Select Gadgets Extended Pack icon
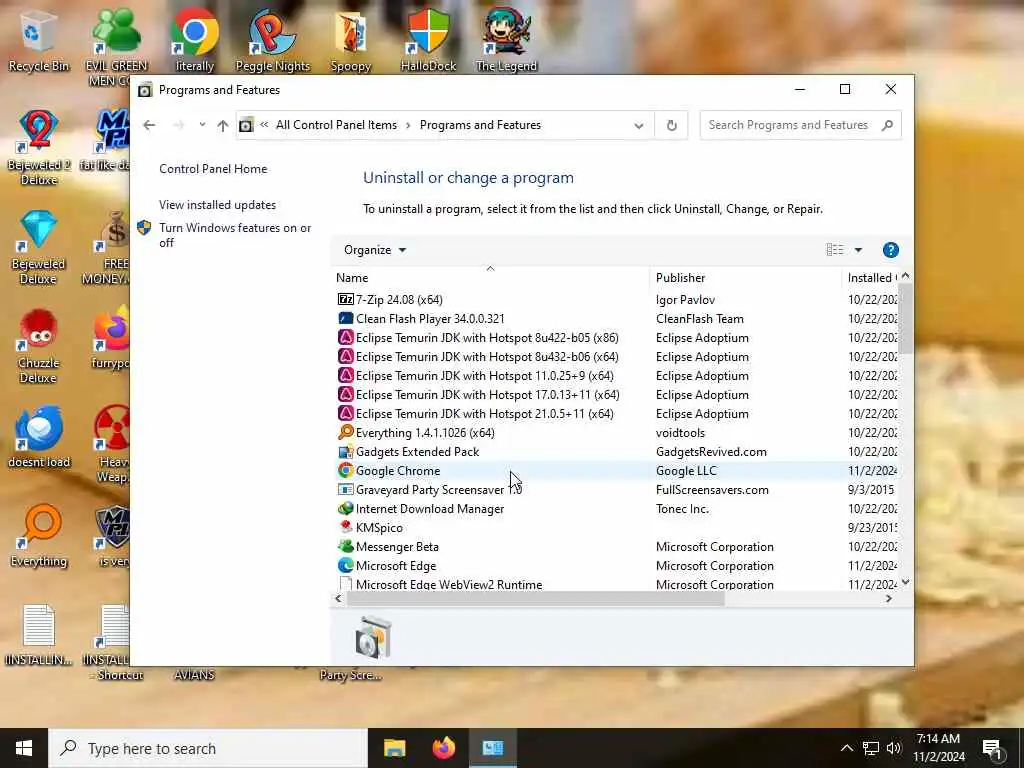1024x768 pixels. click(345, 451)
